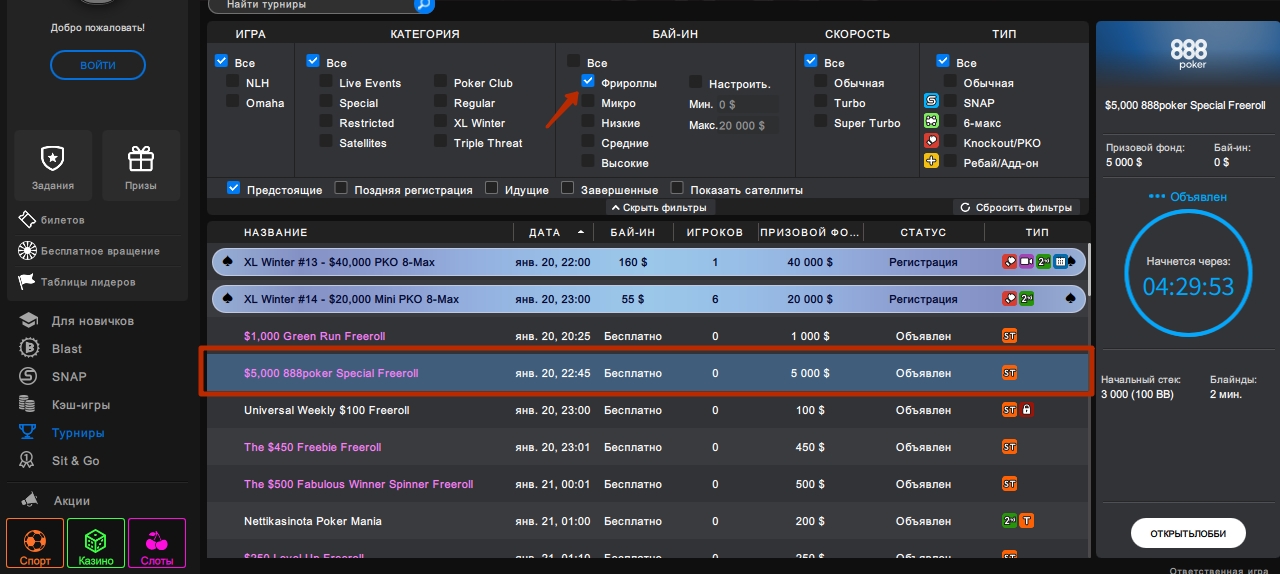Sort by the ДАТА column arrow
Screen dimensions: 1280x574
(581, 232)
